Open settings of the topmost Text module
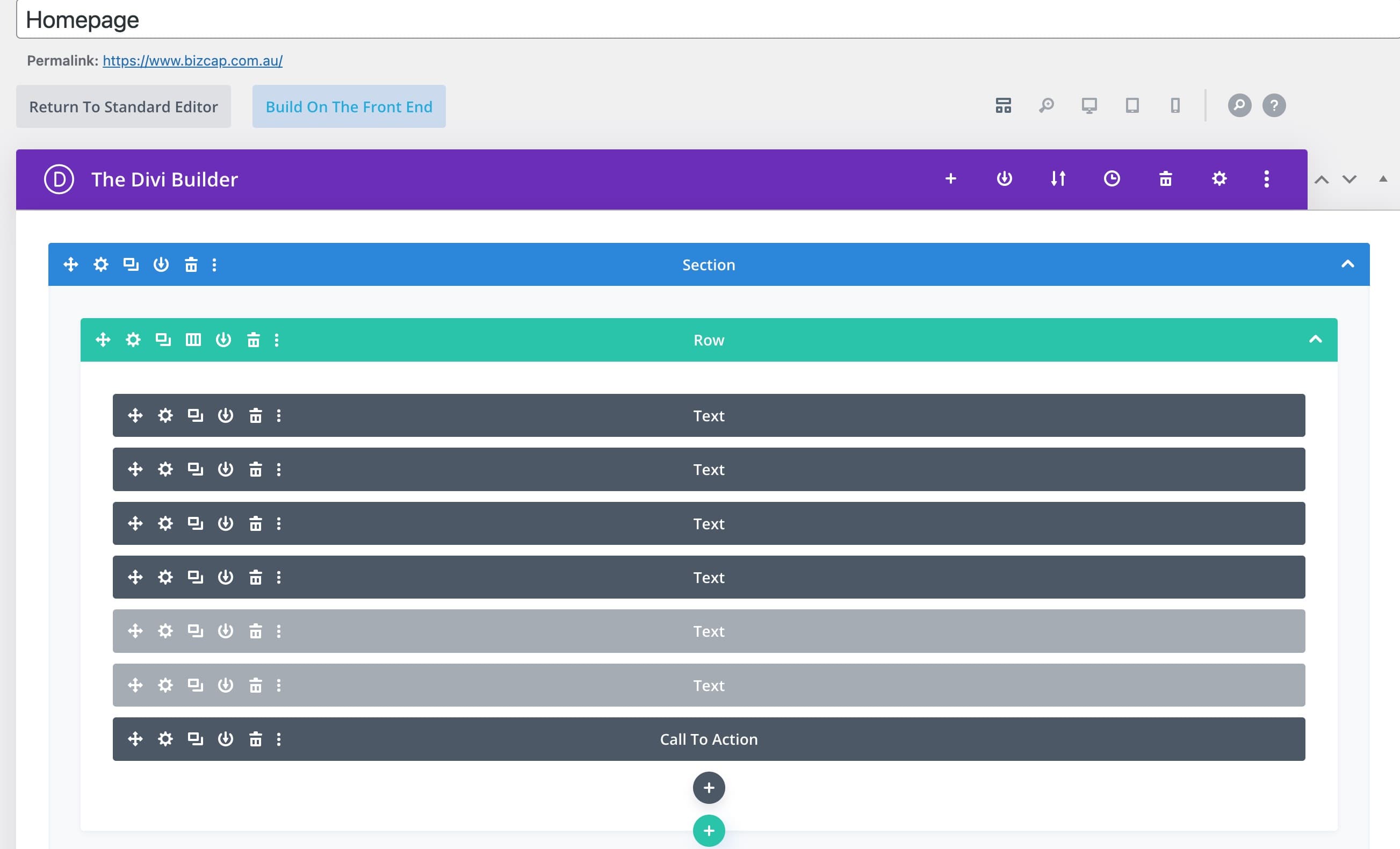Screen dimensions: 1400x849 click(165, 415)
